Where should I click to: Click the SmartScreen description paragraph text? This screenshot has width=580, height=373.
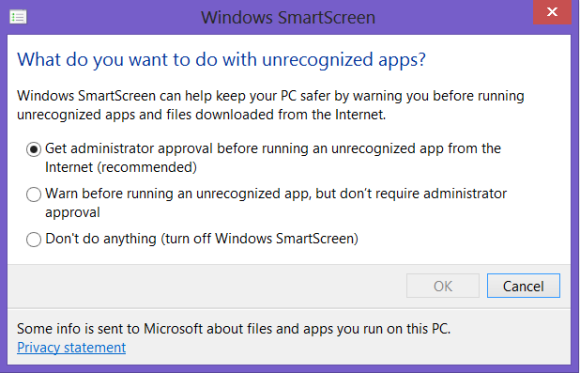(x=271, y=105)
